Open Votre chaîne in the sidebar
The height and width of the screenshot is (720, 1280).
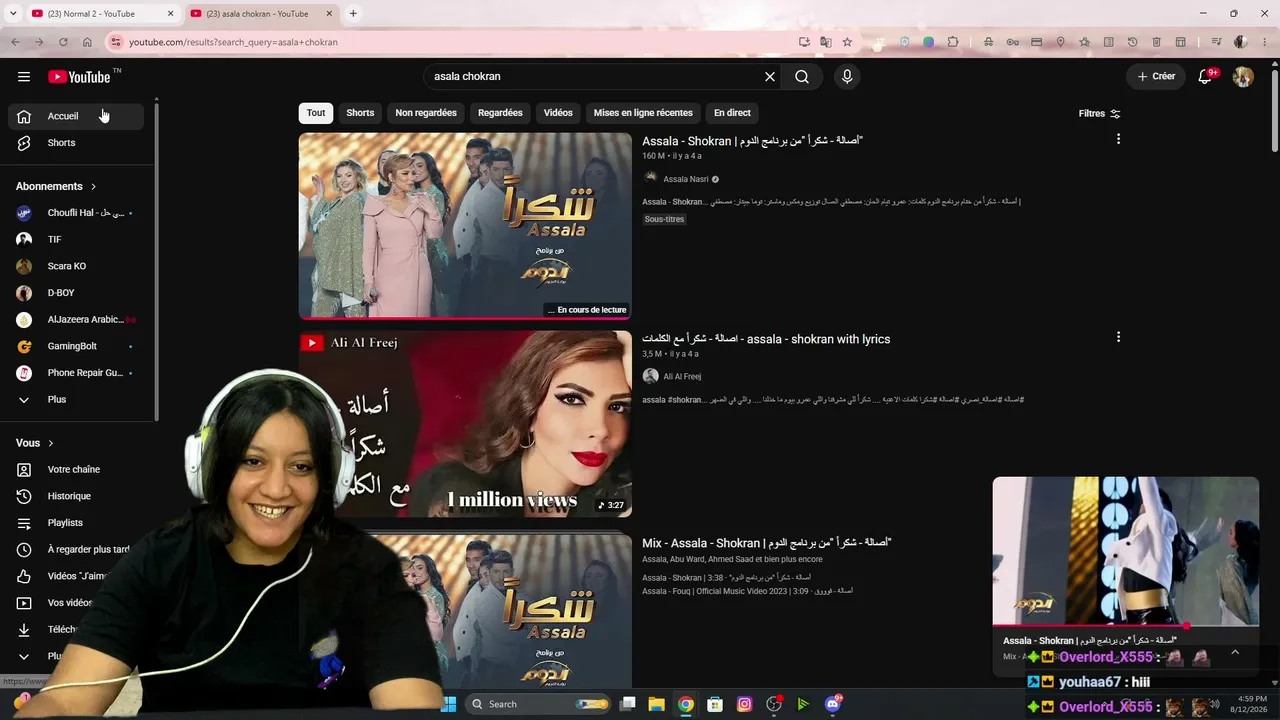(x=76, y=470)
